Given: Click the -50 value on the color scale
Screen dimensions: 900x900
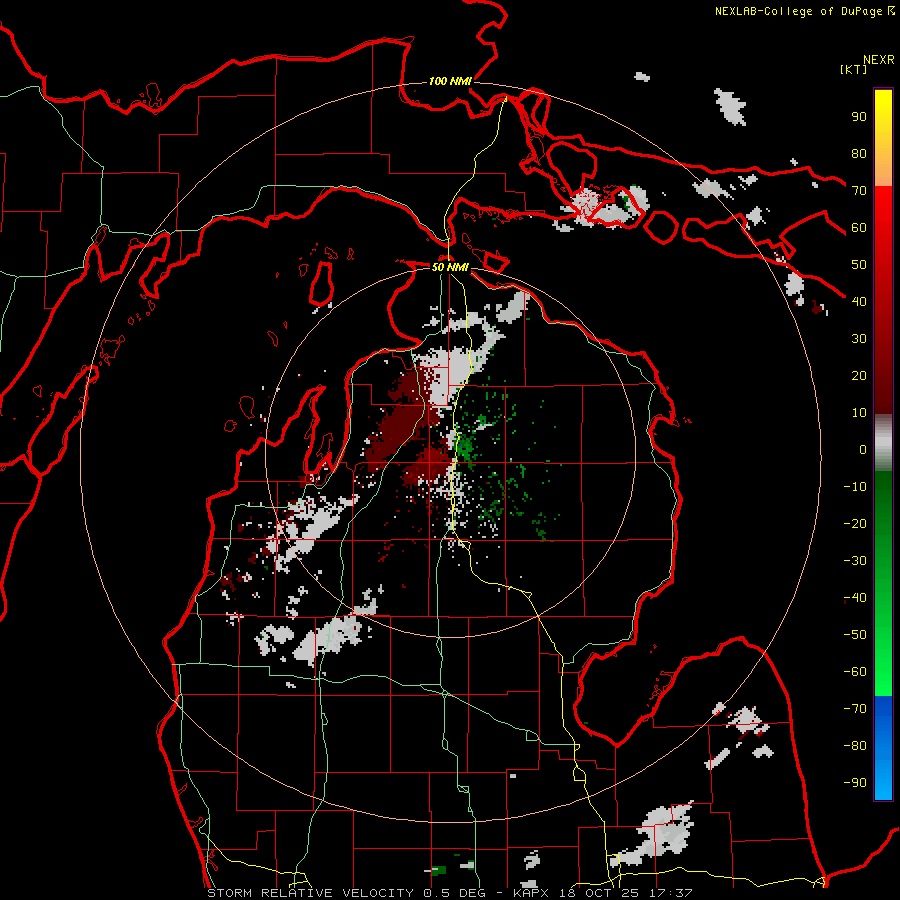Looking at the screenshot, I should click(855, 634).
